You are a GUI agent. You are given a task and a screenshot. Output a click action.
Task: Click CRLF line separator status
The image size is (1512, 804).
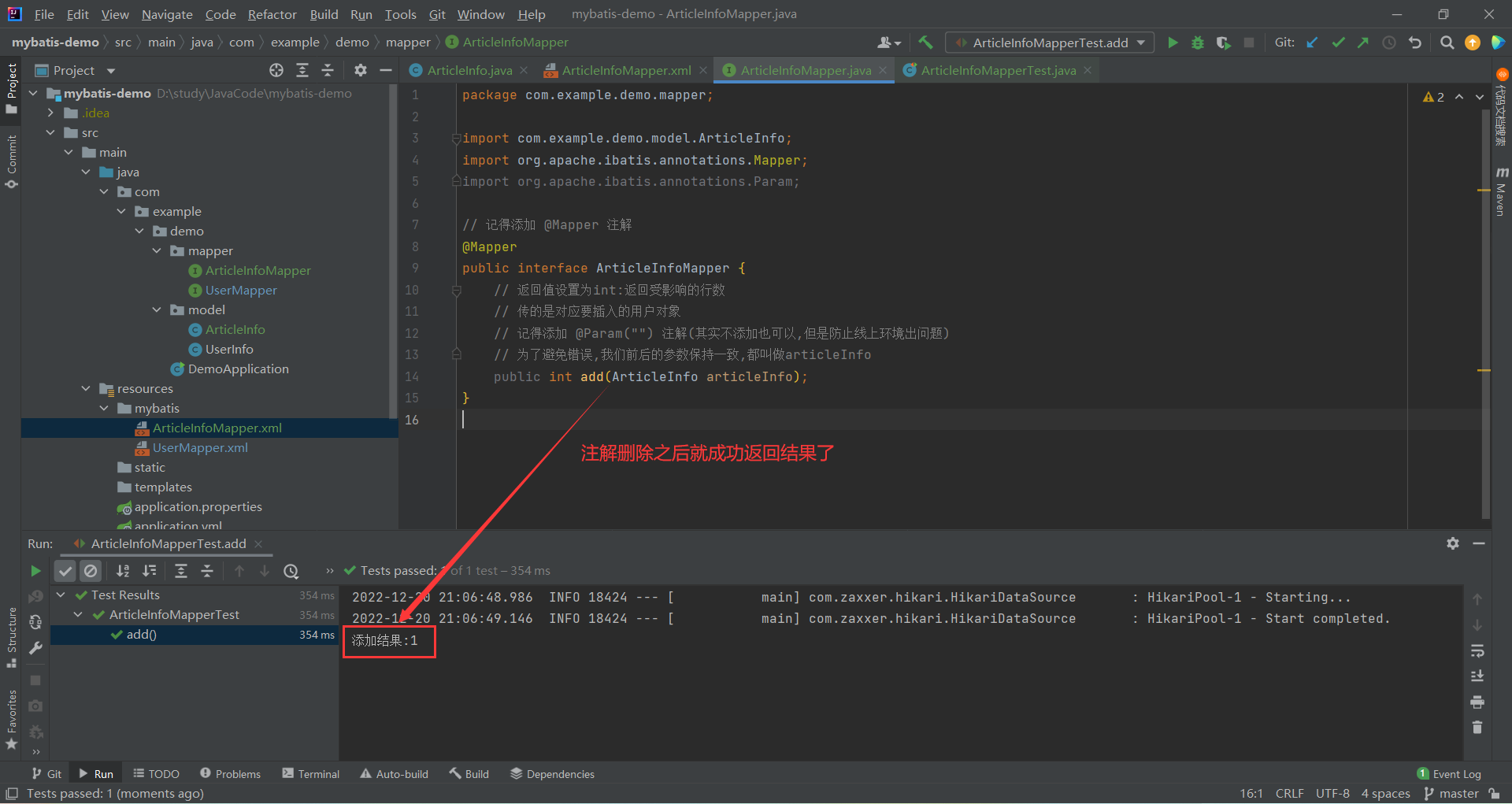[1289, 794]
